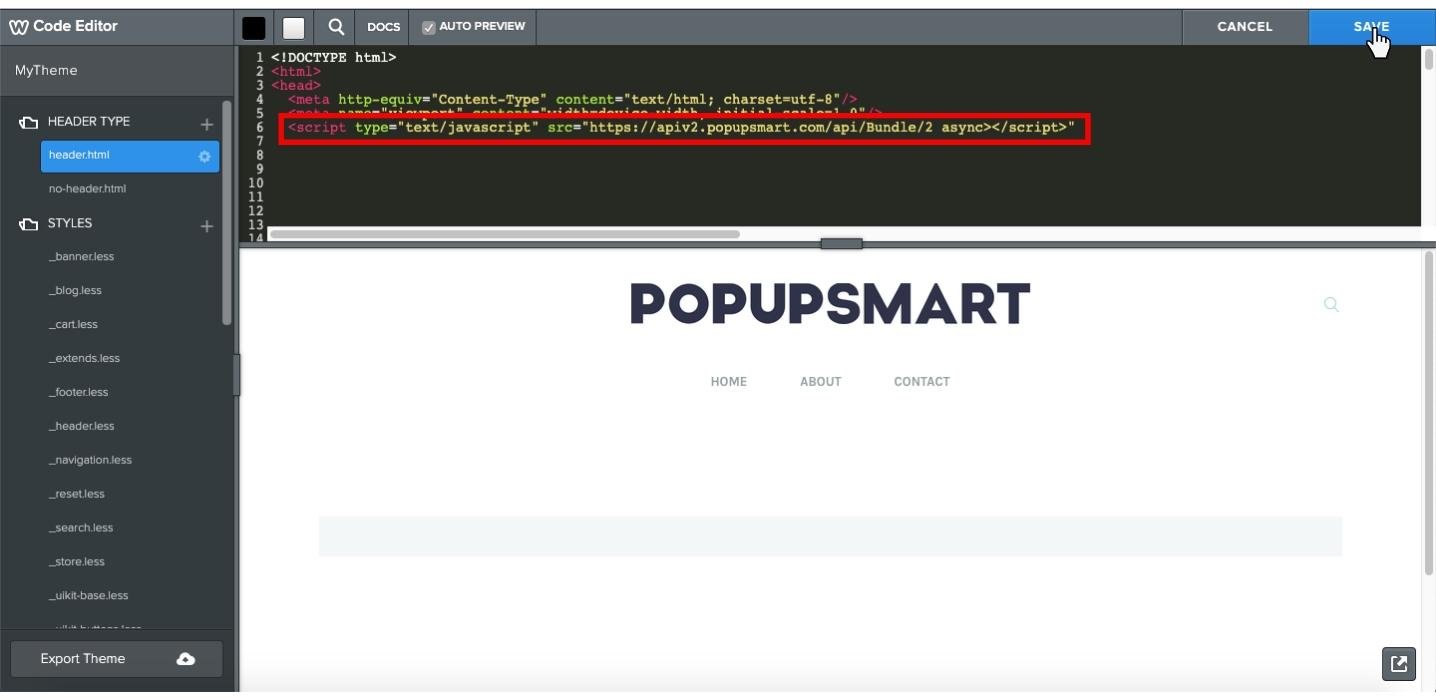Click the preview pane vertical scrollbar
Screen dimensions: 1436x700
(1428, 413)
